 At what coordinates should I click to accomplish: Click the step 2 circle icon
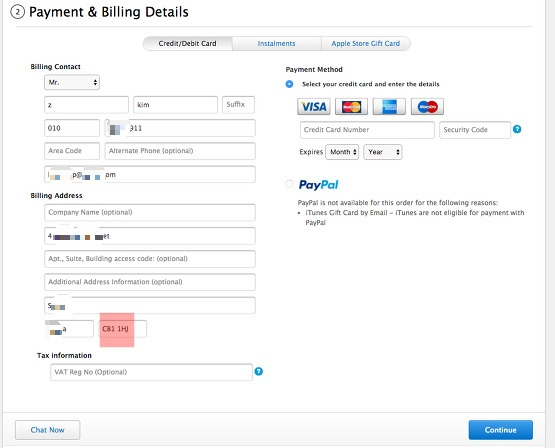point(17,12)
